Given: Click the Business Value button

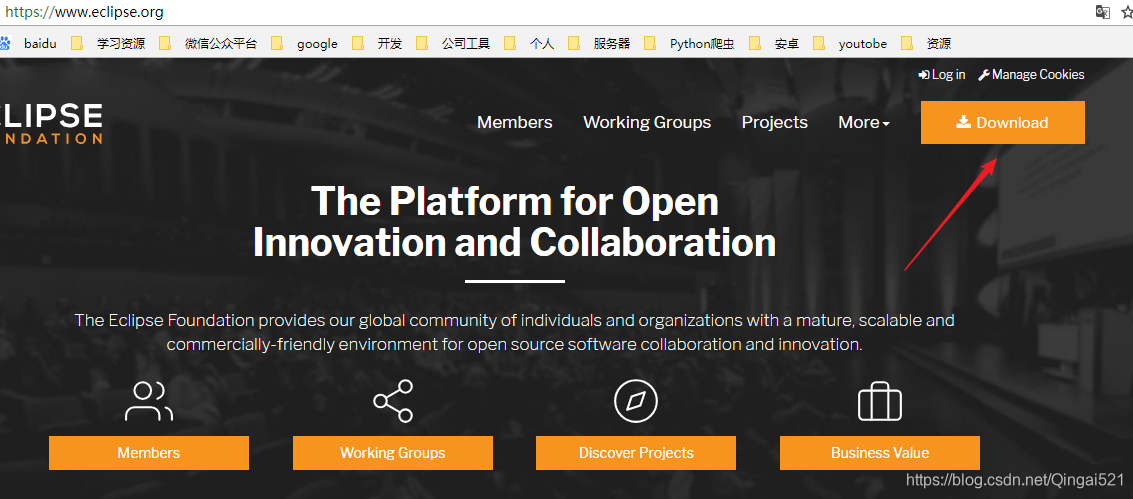Looking at the screenshot, I should pyautogui.click(x=879, y=453).
